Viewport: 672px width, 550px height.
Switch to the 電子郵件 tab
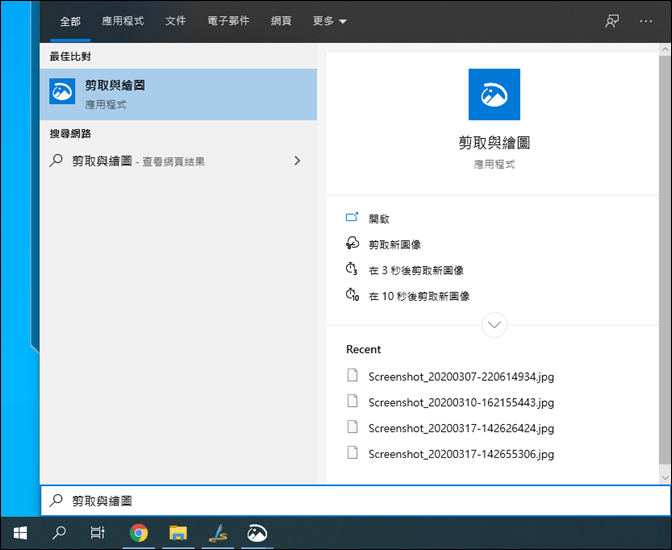(x=228, y=21)
